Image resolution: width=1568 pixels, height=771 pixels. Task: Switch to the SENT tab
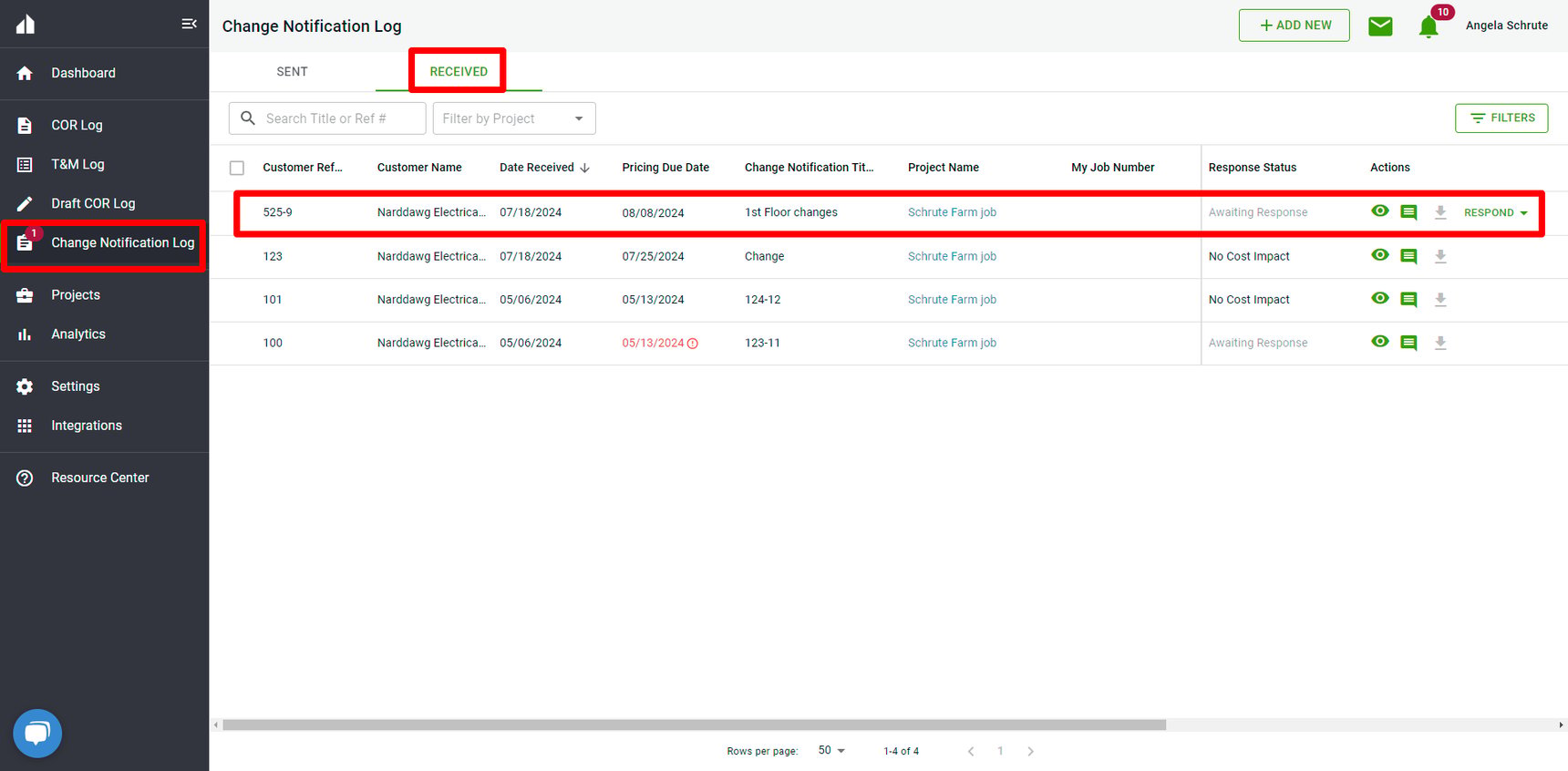pos(292,71)
